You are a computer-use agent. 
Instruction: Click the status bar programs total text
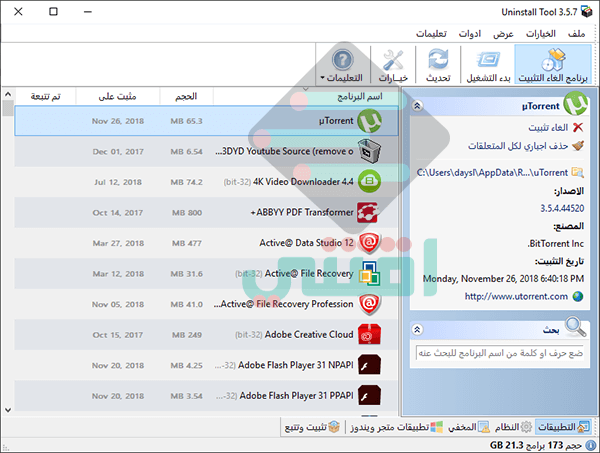(x=536, y=445)
